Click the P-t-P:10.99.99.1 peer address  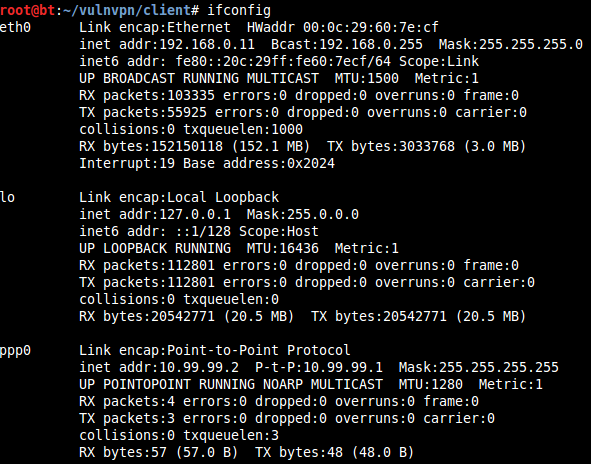pos(319,367)
